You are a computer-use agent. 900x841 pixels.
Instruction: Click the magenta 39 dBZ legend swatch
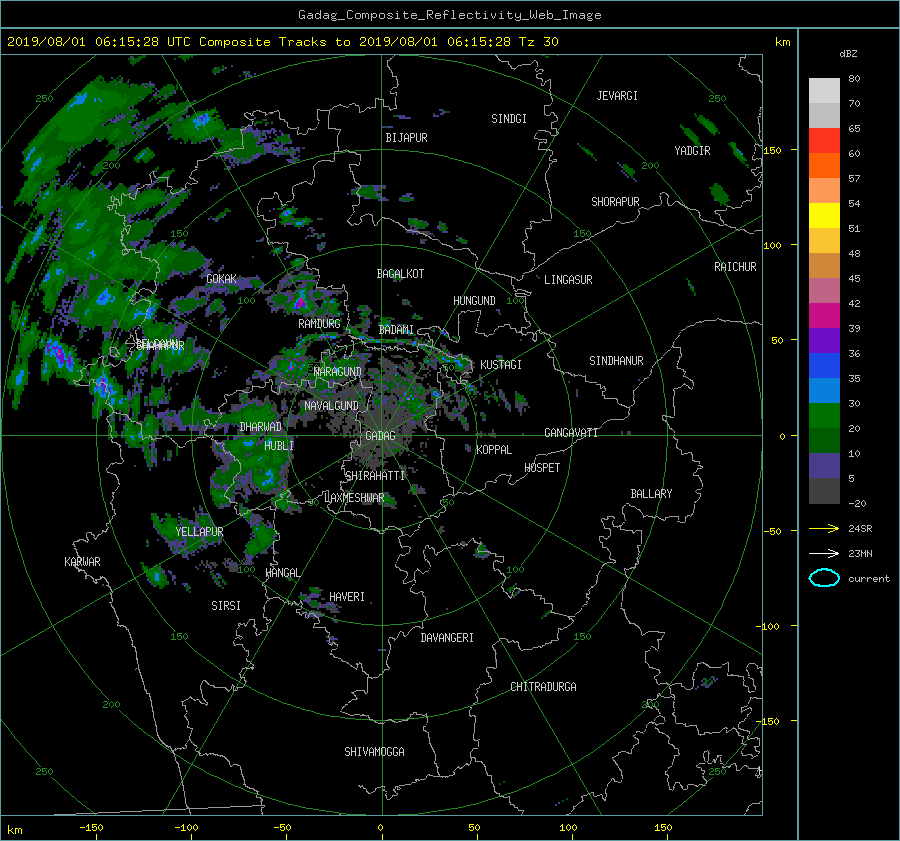click(x=824, y=316)
